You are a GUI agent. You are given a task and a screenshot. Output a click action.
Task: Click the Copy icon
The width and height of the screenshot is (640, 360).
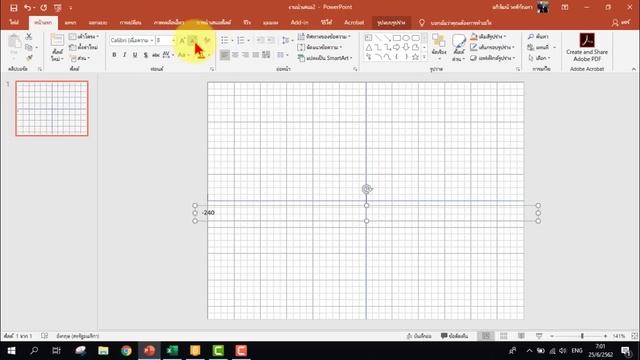pos(29,47)
